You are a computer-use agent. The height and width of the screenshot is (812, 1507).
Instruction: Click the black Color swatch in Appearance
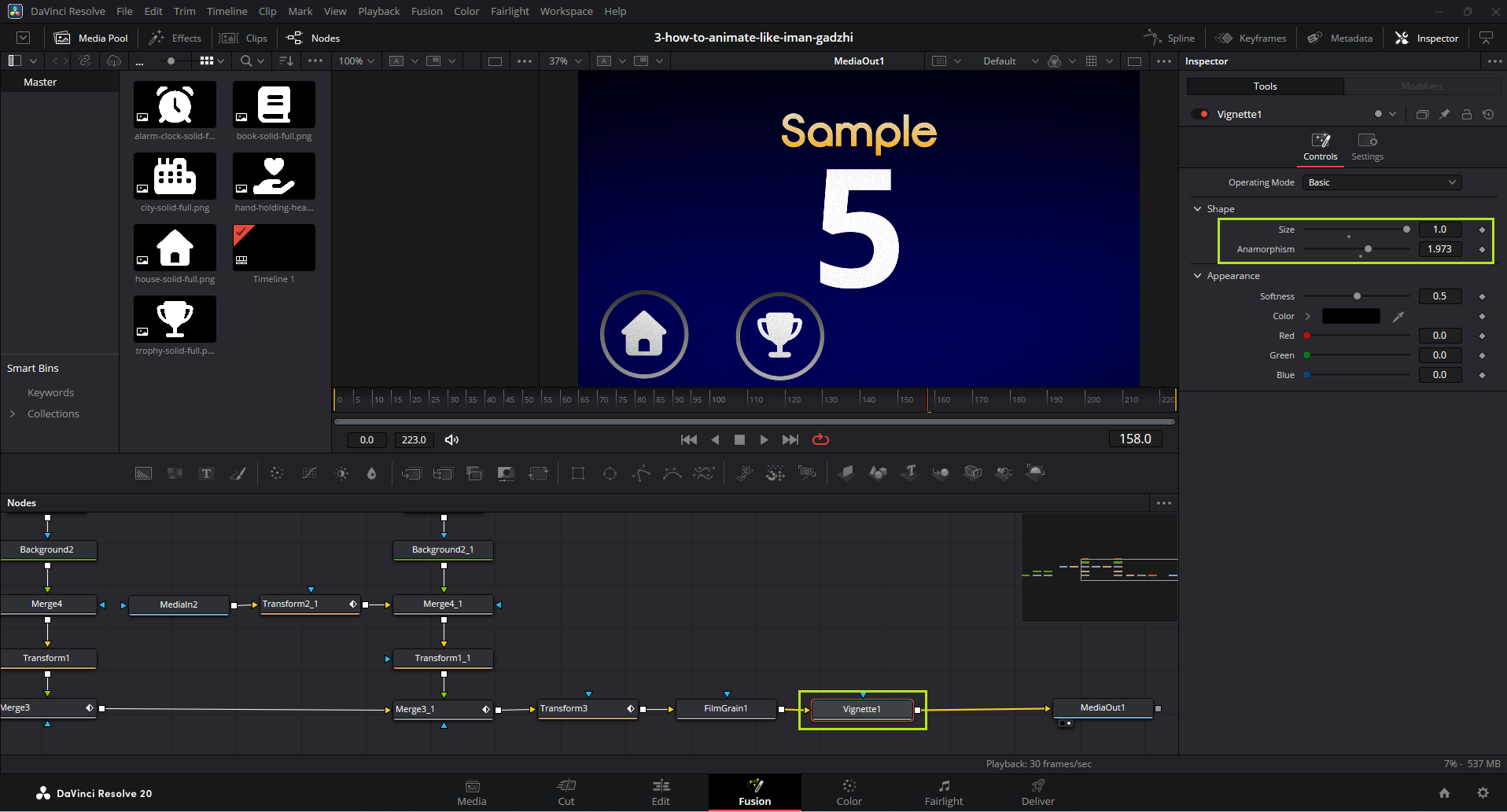click(x=1350, y=316)
